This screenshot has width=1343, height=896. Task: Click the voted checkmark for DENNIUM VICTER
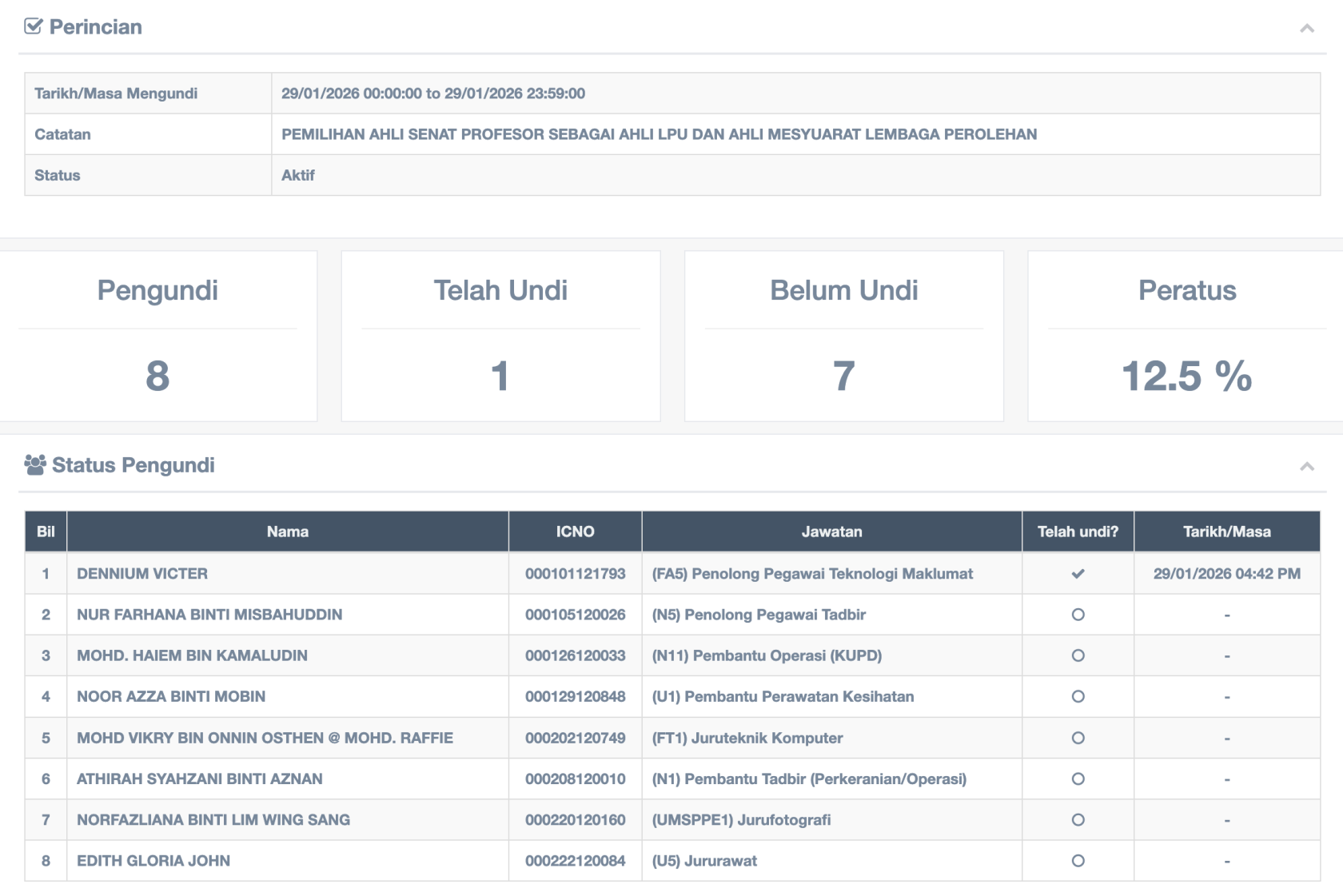pos(1078,574)
